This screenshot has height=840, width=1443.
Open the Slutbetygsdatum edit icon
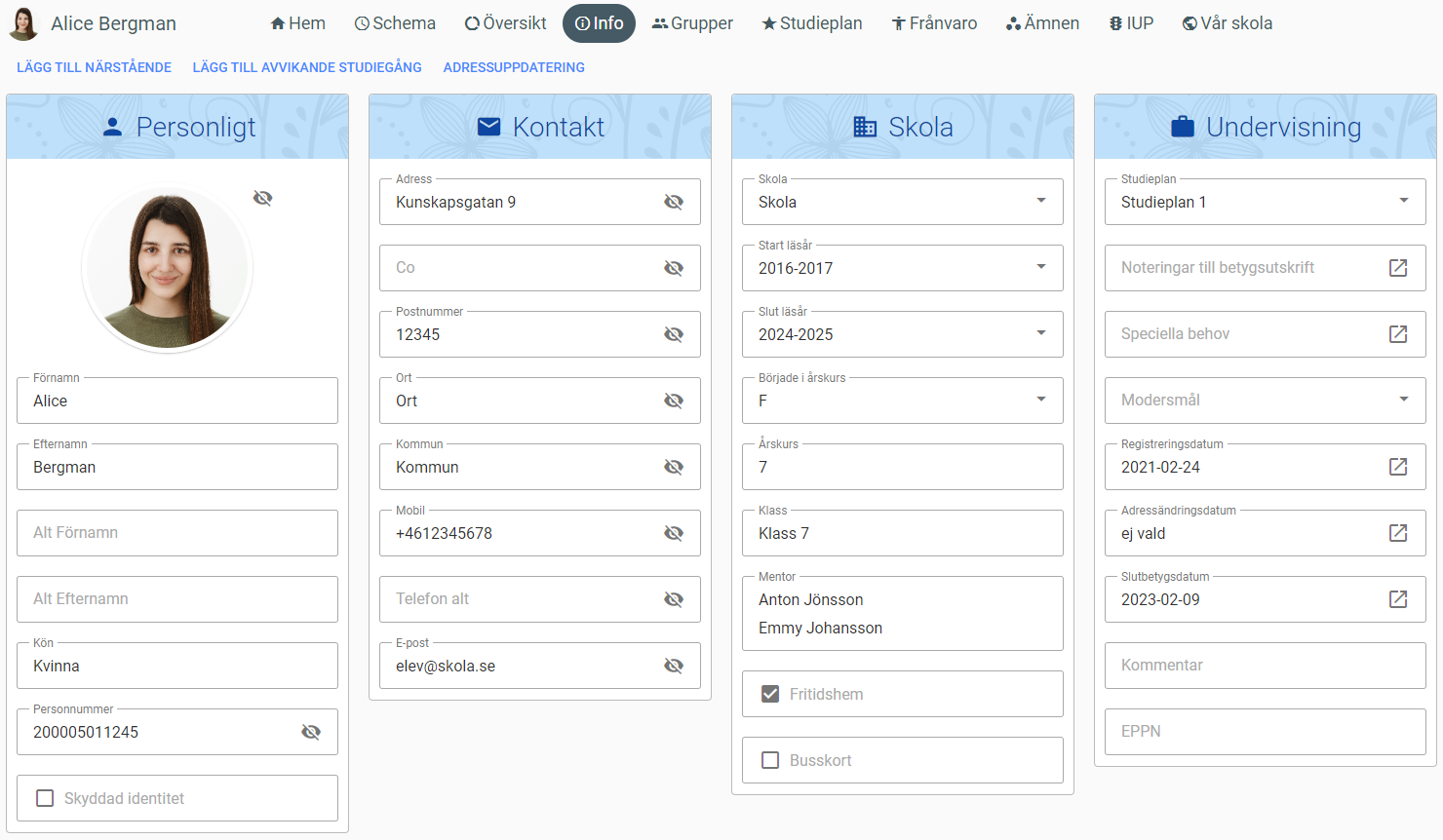1397,599
